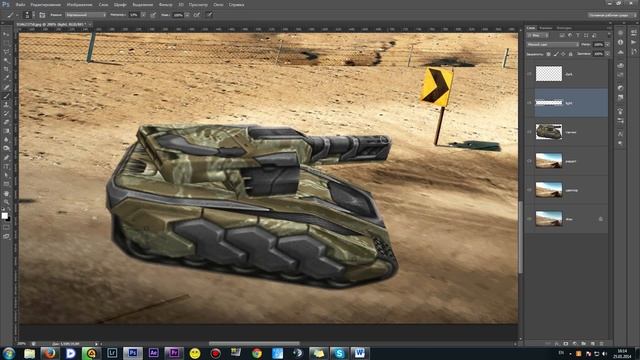Select the History Brush tool
This screenshot has height=360, width=640.
pyautogui.click(x=6, y=113)
